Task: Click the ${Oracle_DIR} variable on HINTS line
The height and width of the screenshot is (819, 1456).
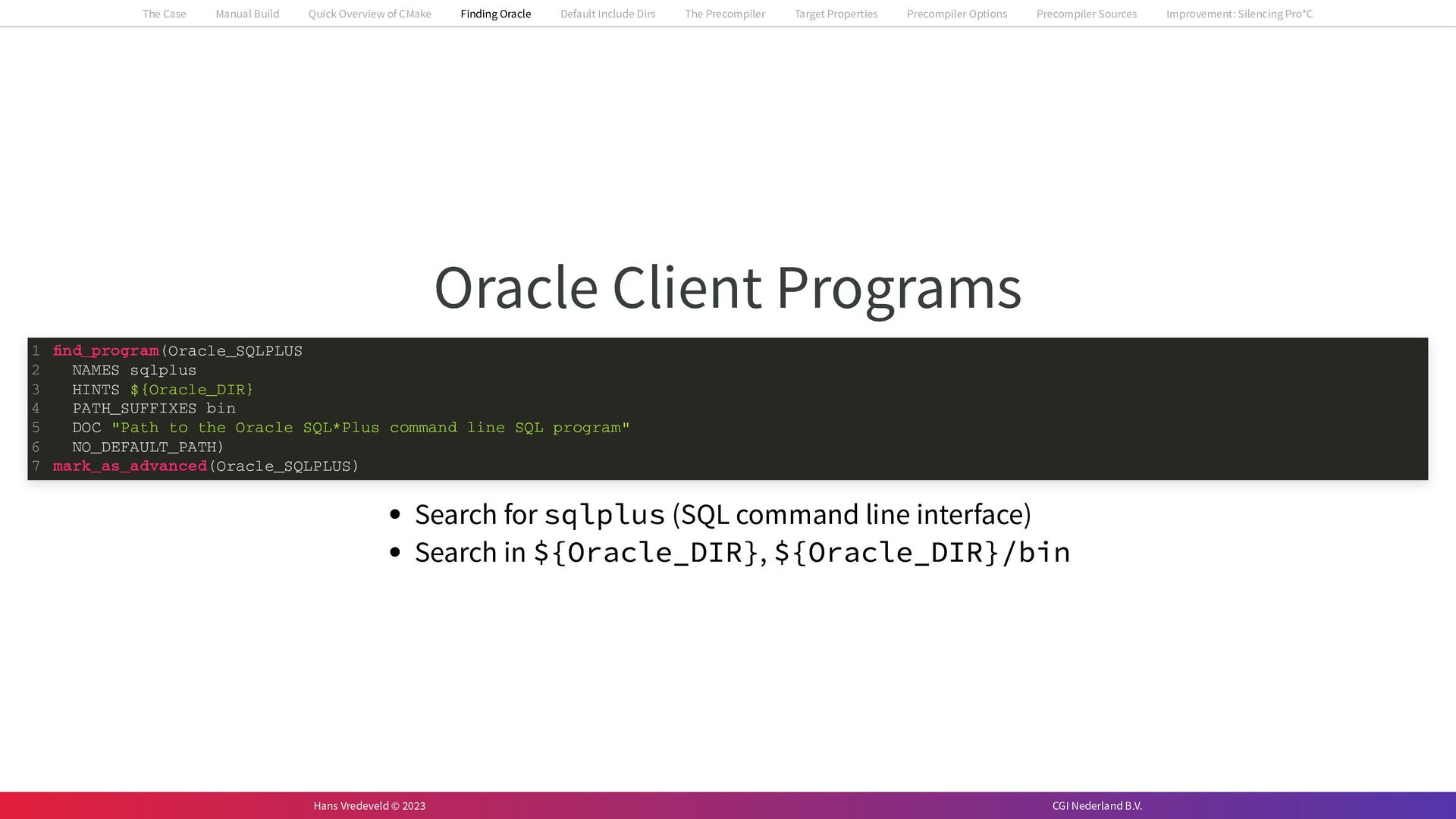Action: pos(192,390)
